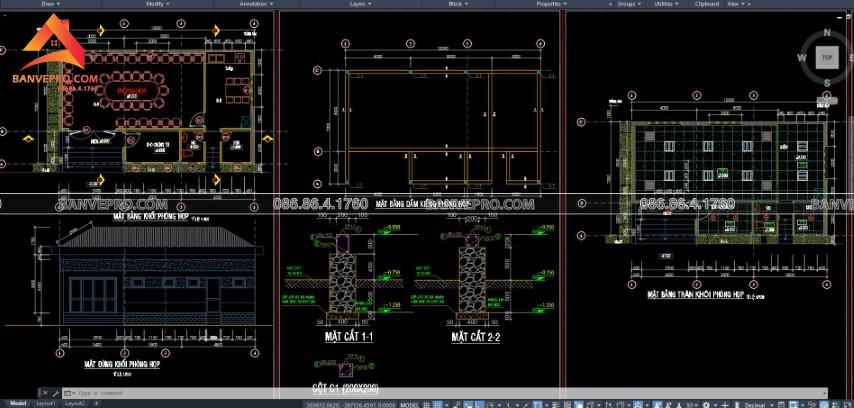Screen dimensions: 854x408
Task: Click annotation monitor plus icon
Action: tap(724, 405)
